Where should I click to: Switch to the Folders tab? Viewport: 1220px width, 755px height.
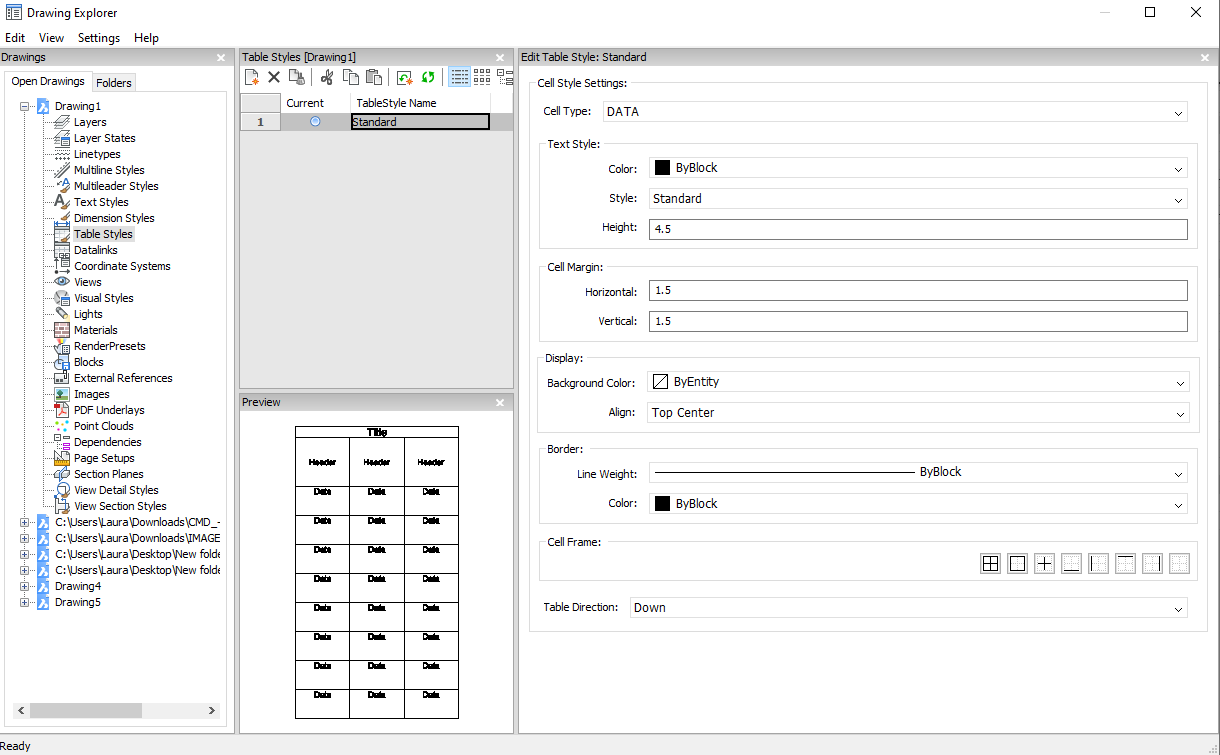114,83
